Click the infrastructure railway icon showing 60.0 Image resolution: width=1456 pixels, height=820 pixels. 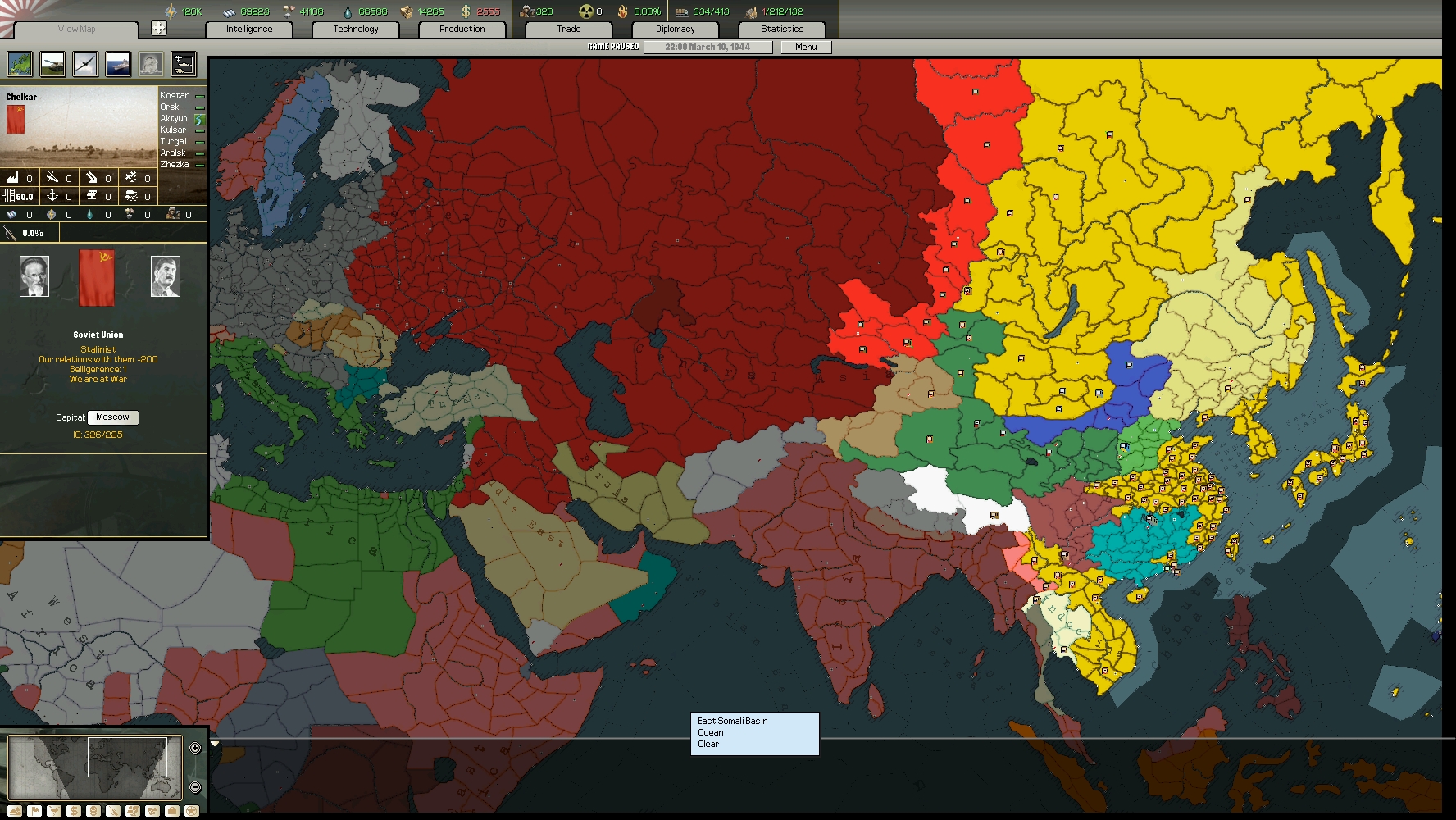8,195
